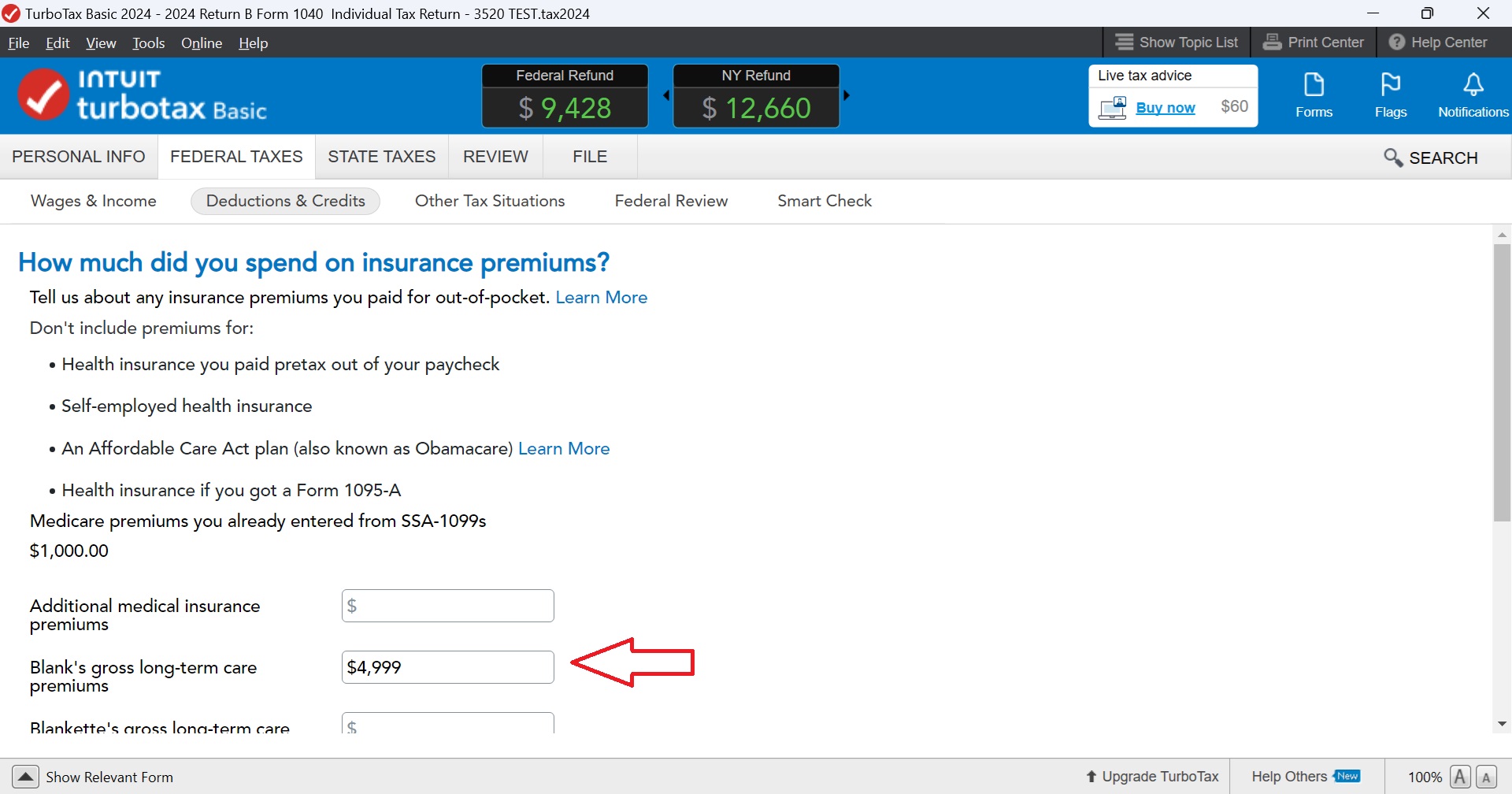The width and height of the screenshot is (1512, 794).
Task: Go to Smart Check section
Action: (825, 201)
